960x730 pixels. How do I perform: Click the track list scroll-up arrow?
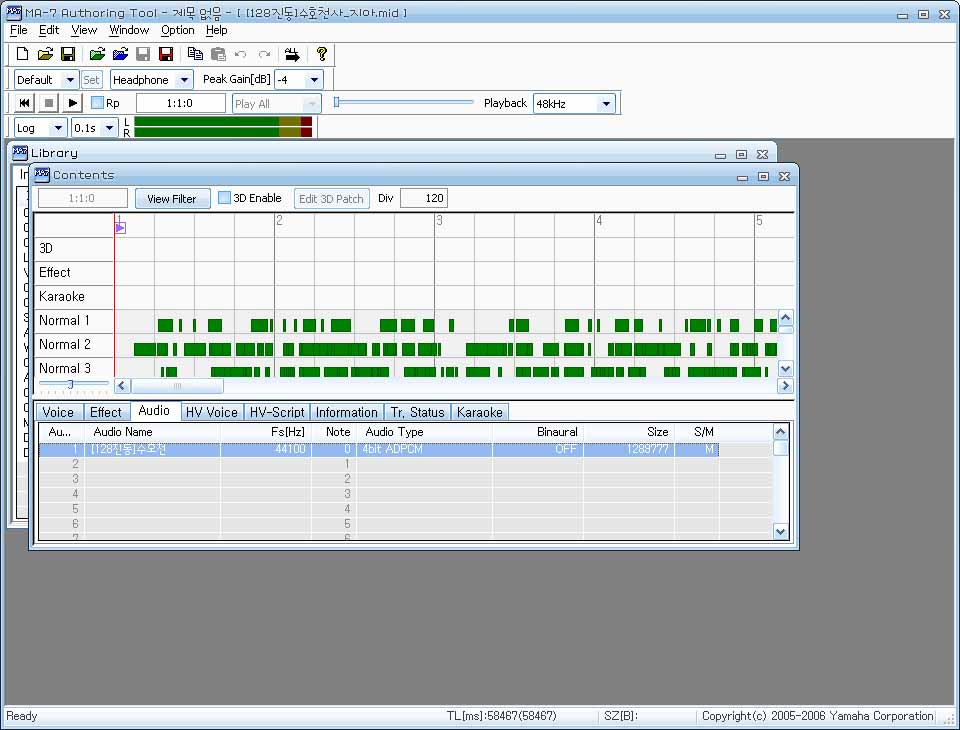coord(786,318)
